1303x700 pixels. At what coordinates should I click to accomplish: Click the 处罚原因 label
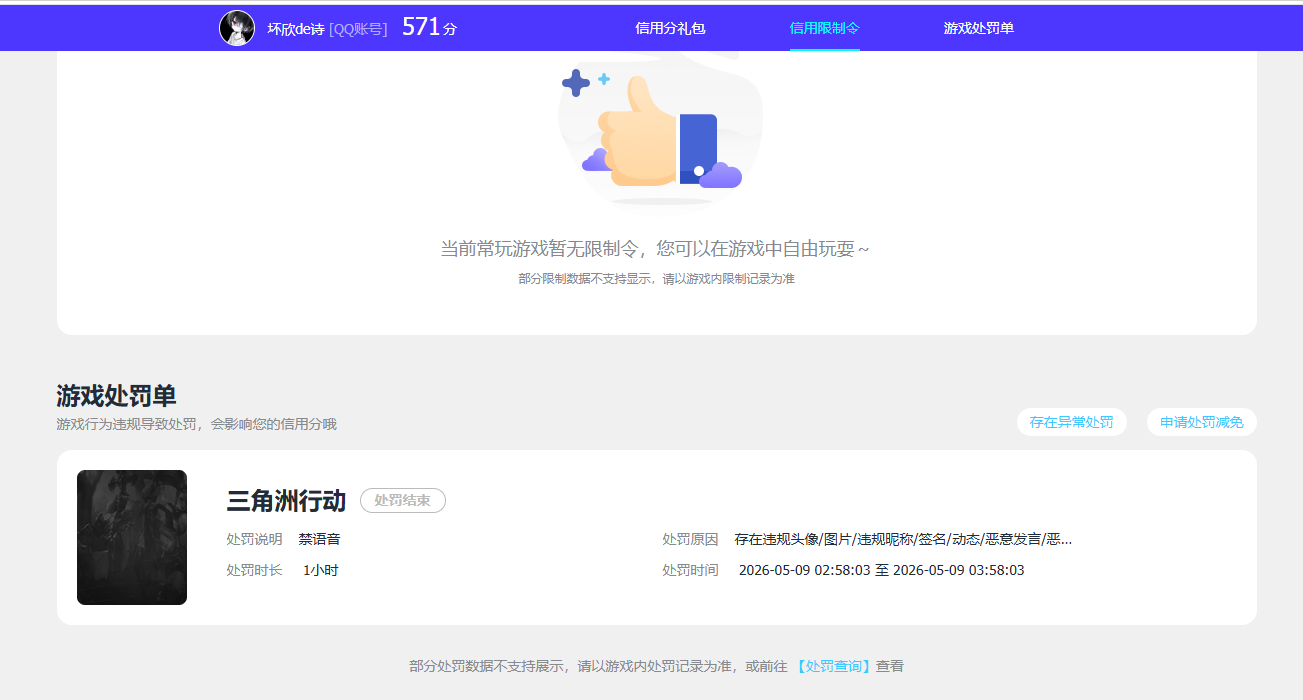pyautogui.click(x=690, y=539)
